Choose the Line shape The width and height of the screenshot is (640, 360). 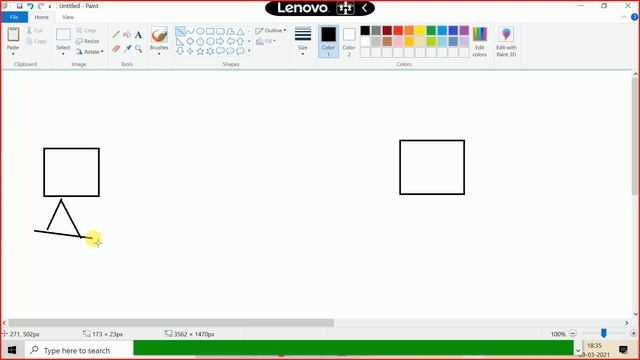[x=180, y=31]
